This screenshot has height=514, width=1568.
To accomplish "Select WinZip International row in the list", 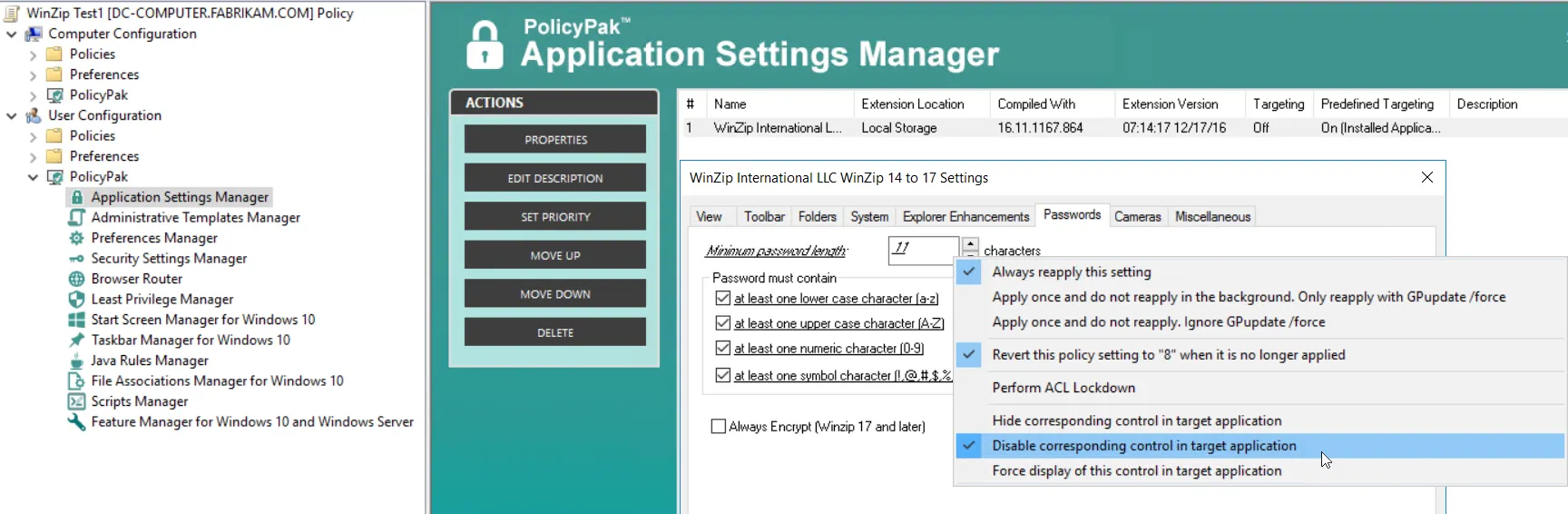I will (x=1123, y=128).
